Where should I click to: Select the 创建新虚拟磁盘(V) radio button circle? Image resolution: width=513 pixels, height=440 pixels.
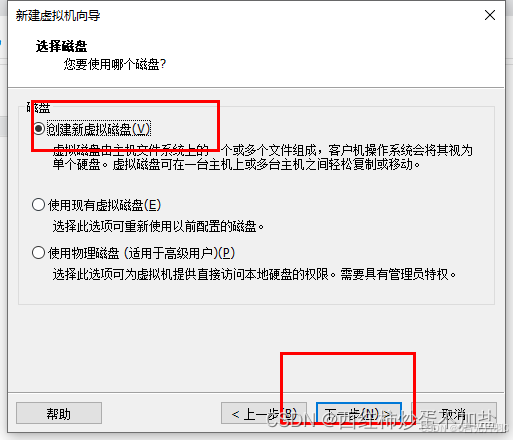(39, 129)
